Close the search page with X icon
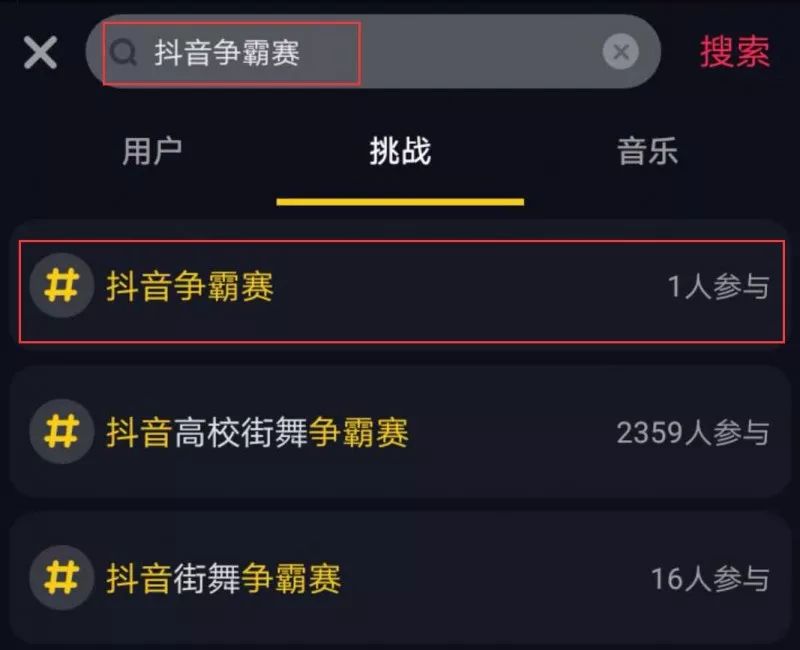Viewport: 800px width, 650px height. (40, 52)
